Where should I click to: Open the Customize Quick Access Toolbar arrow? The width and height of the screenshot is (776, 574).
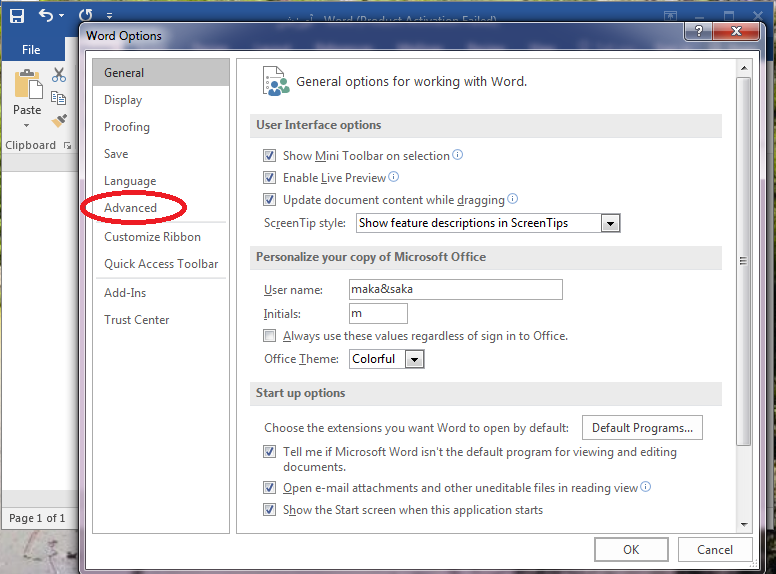pos(109,16)
